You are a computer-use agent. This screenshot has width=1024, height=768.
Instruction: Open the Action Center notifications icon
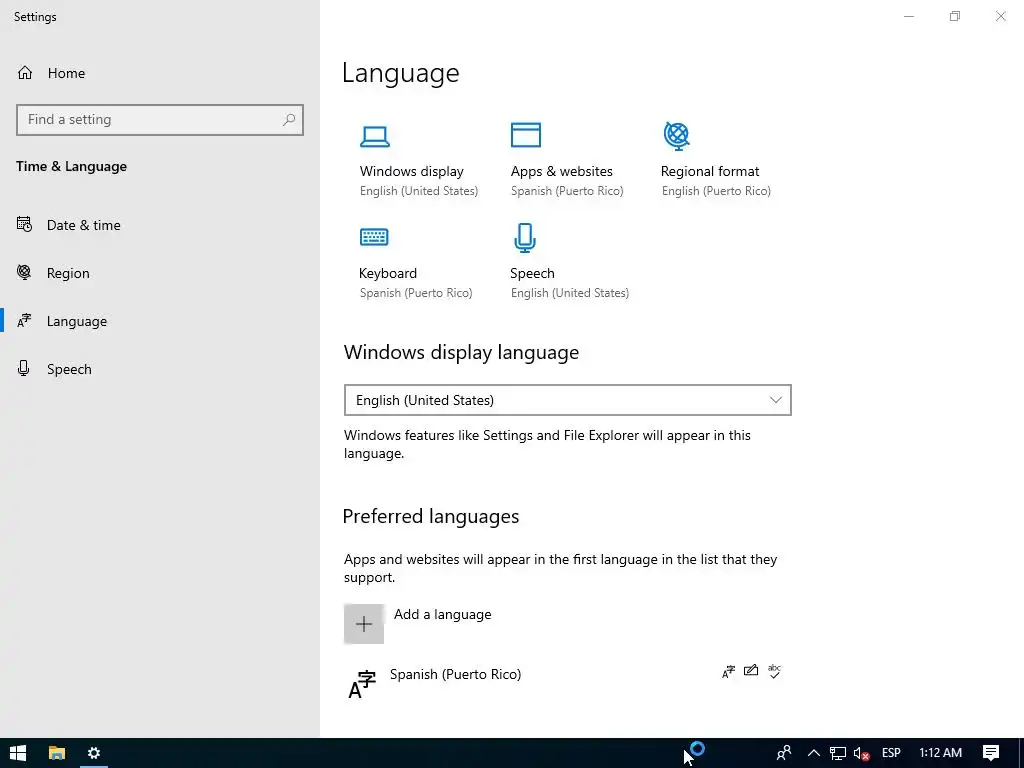[991, 753]
